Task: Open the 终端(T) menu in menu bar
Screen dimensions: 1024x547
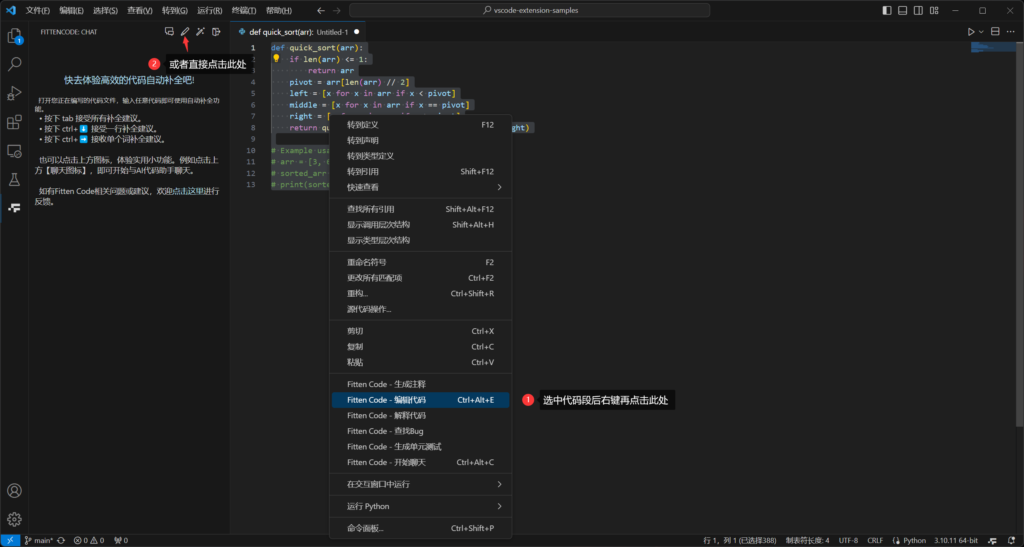Action: pyautogui.click(x=244, y=10)
